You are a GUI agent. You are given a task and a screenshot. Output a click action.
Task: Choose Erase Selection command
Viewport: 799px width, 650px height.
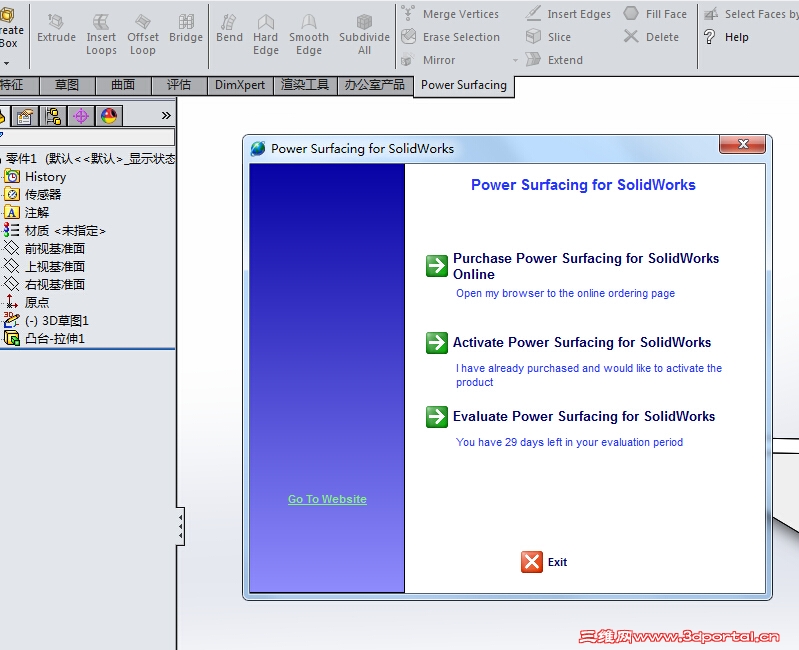click(450, 37)
